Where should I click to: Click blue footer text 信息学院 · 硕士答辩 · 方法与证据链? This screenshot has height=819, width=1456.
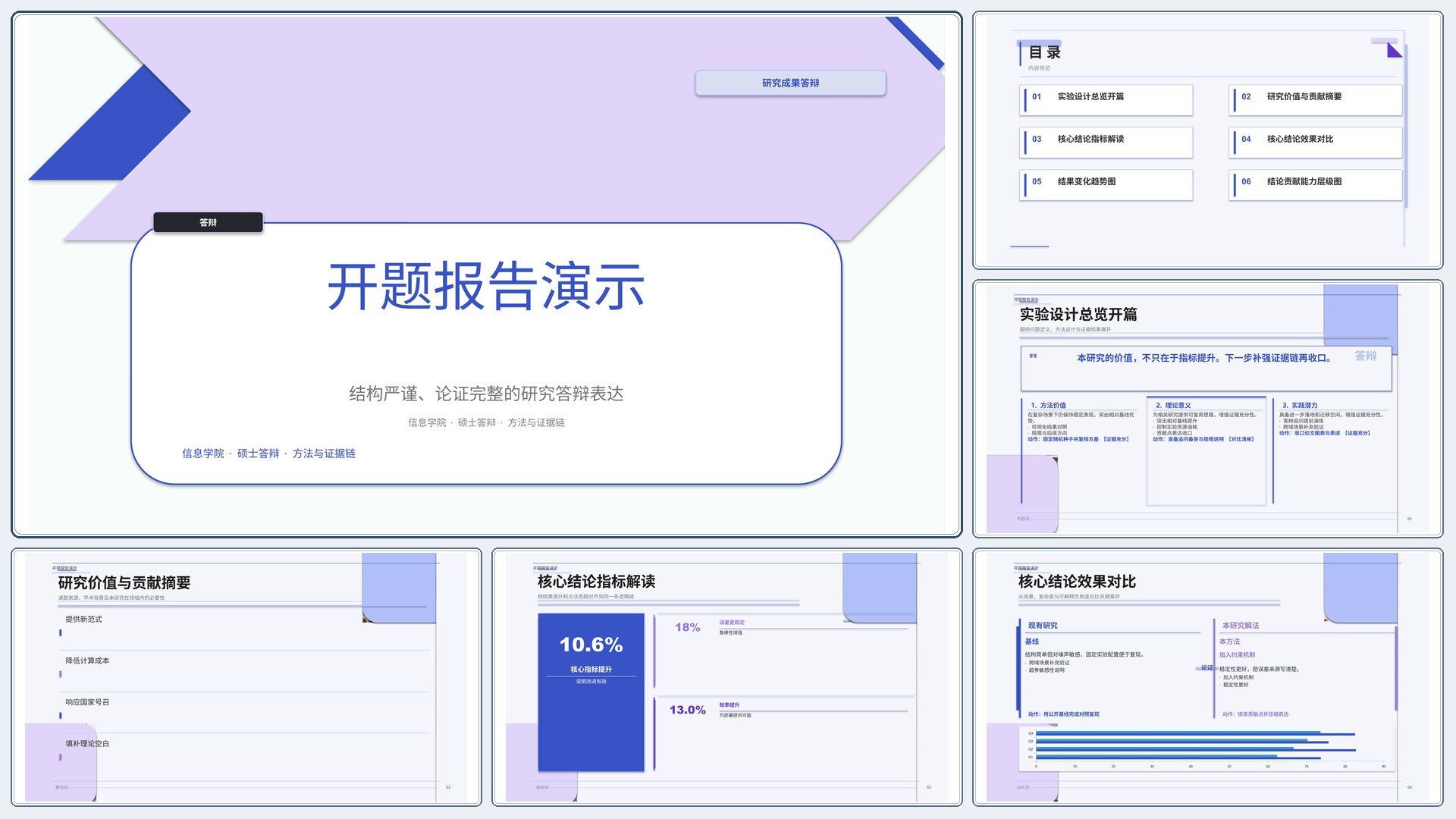point(268,453)
